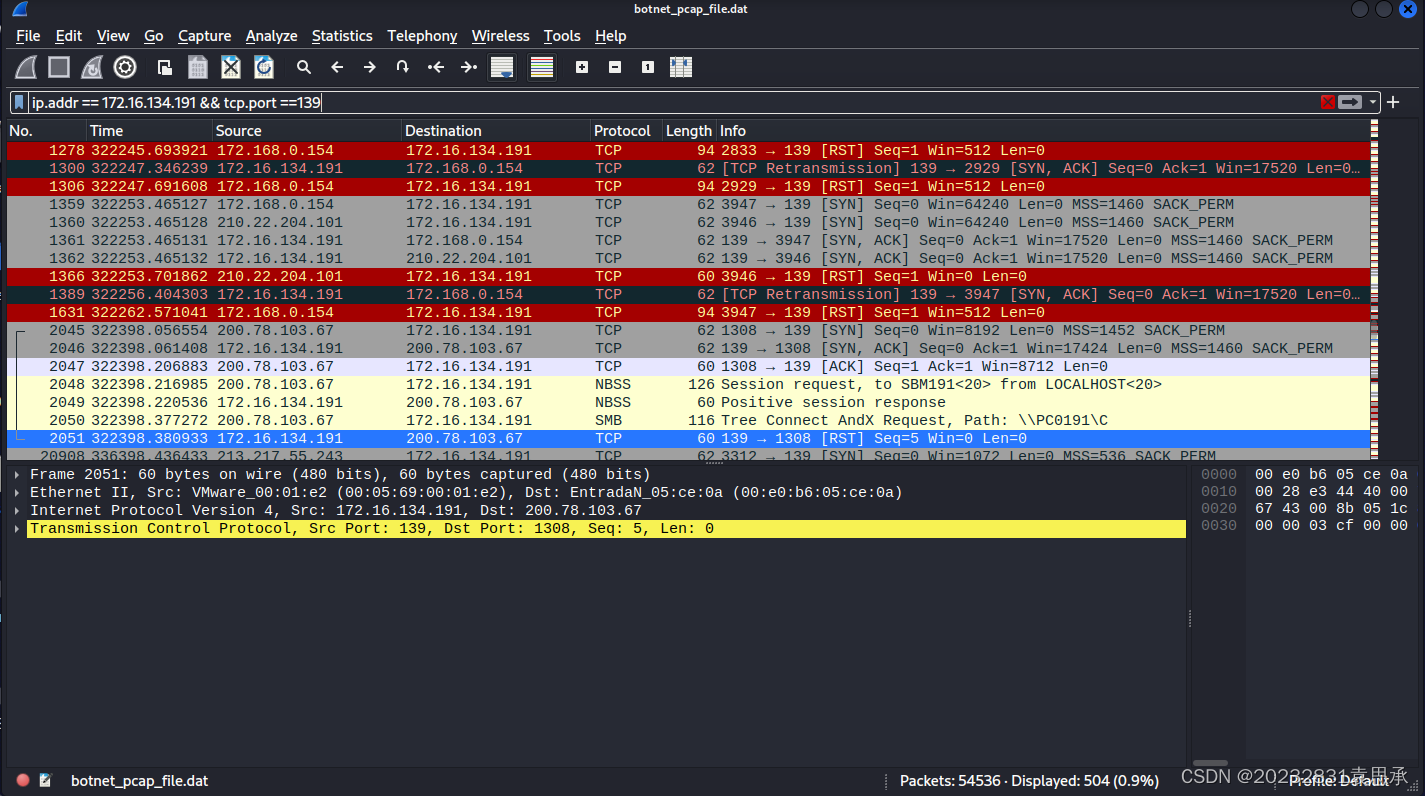
Task: Toggle auto-scroll during live capture
Action: 502,67
